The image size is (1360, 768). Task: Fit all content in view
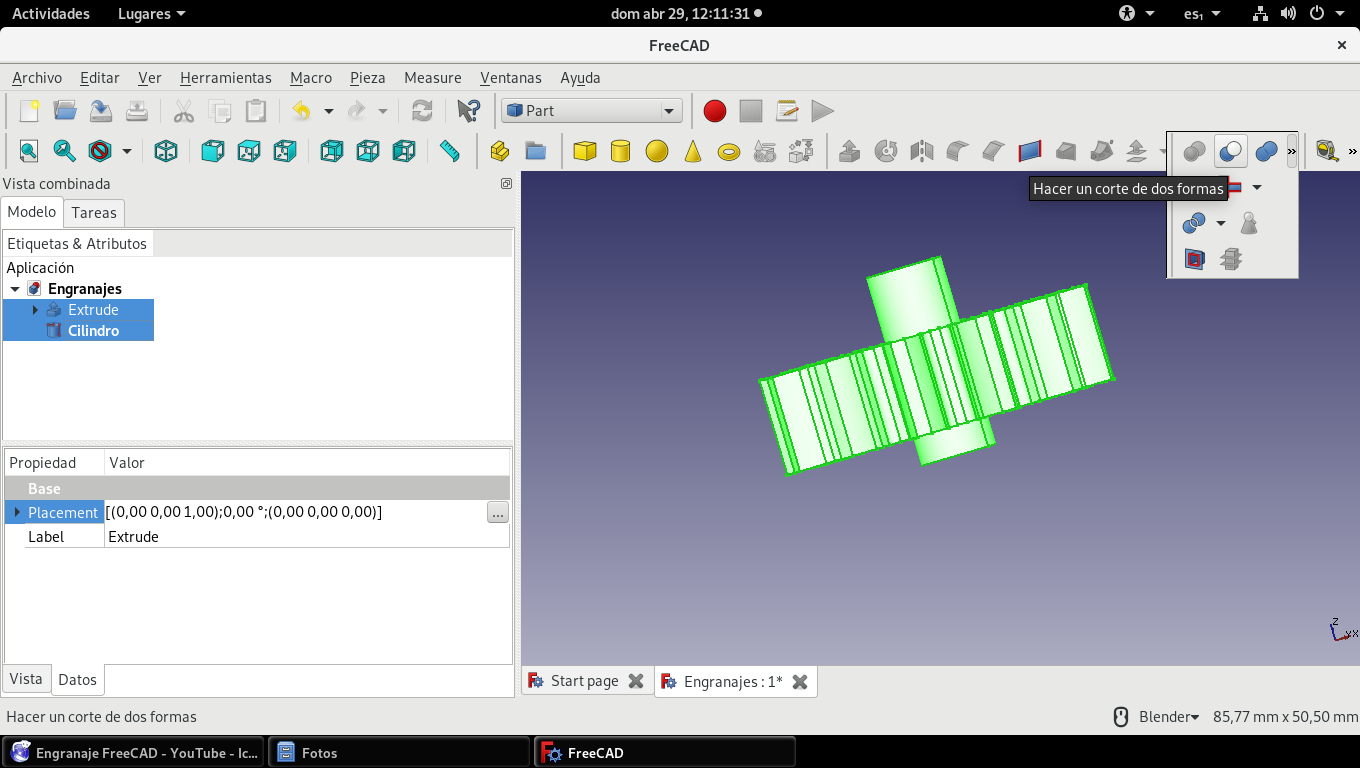pyautogui.click(x=28, y=151)
